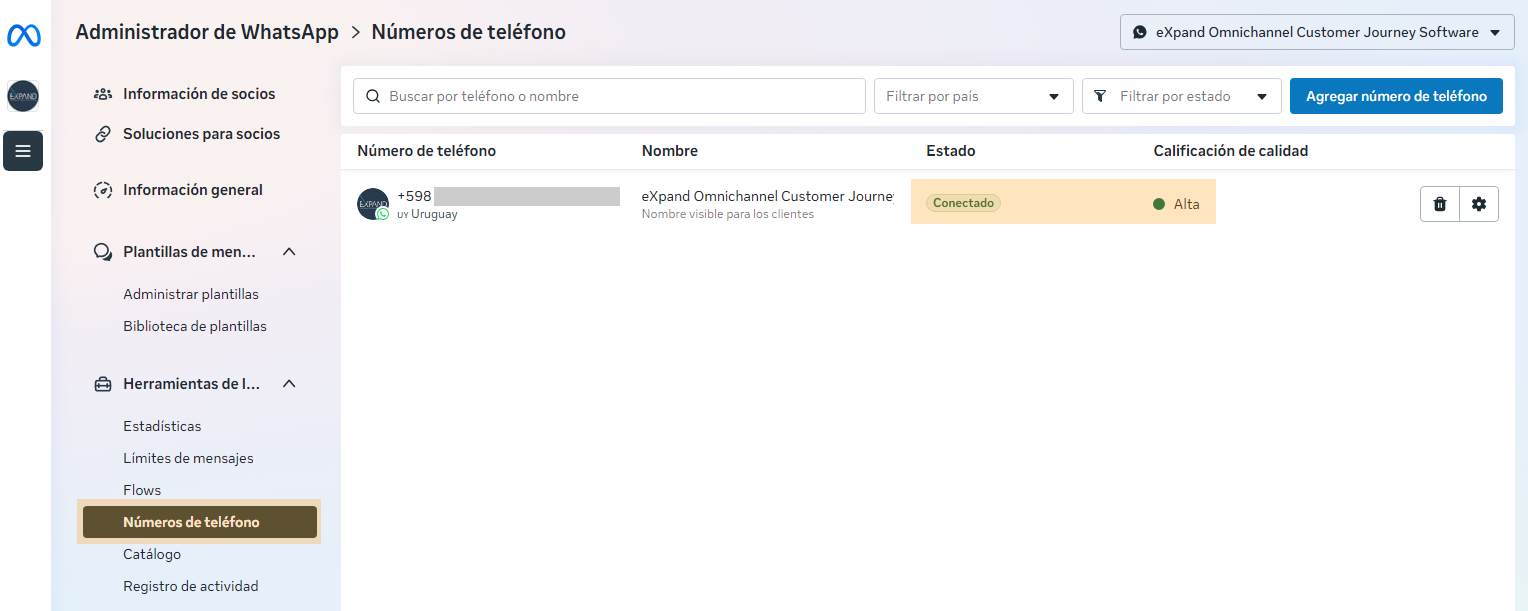Click the Meta logo icon
Image resolution: width=1528 pixels, height=611 pixels.
click(23, 36)
